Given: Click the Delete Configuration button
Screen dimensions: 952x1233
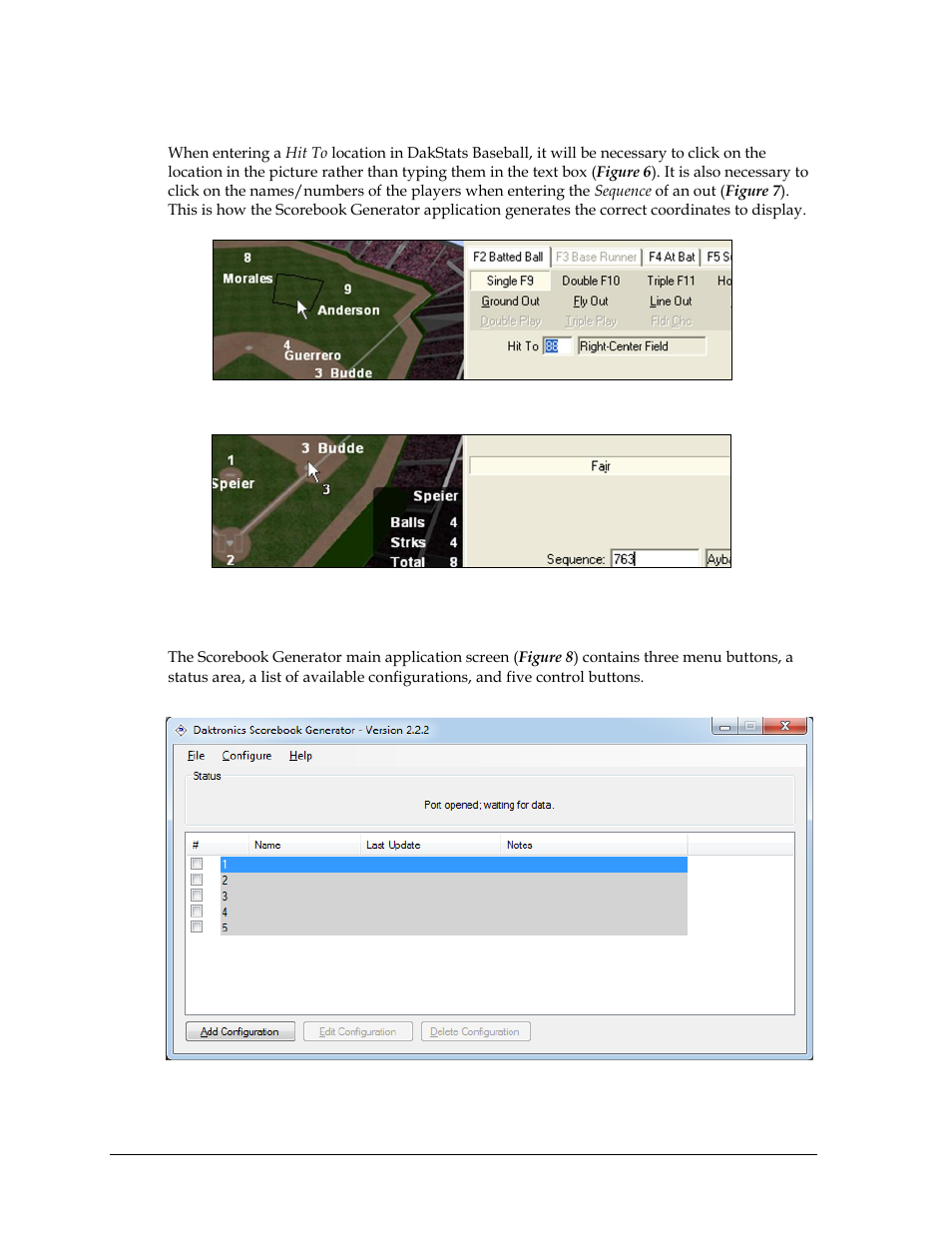Looking at the screenshot, I should coord(475,1031).
